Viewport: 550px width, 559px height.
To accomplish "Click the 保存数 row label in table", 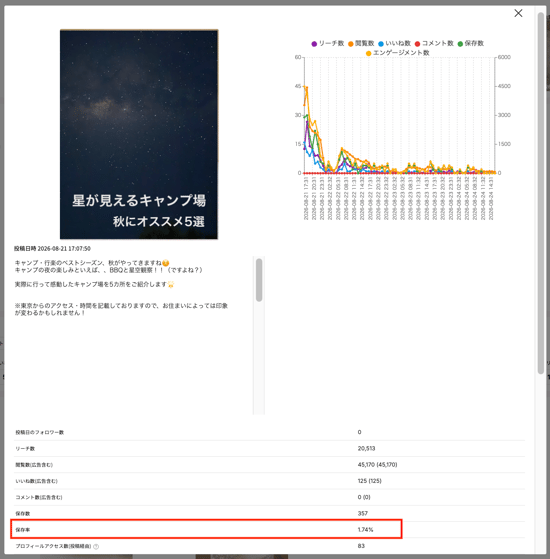I will tap(22, 514).
